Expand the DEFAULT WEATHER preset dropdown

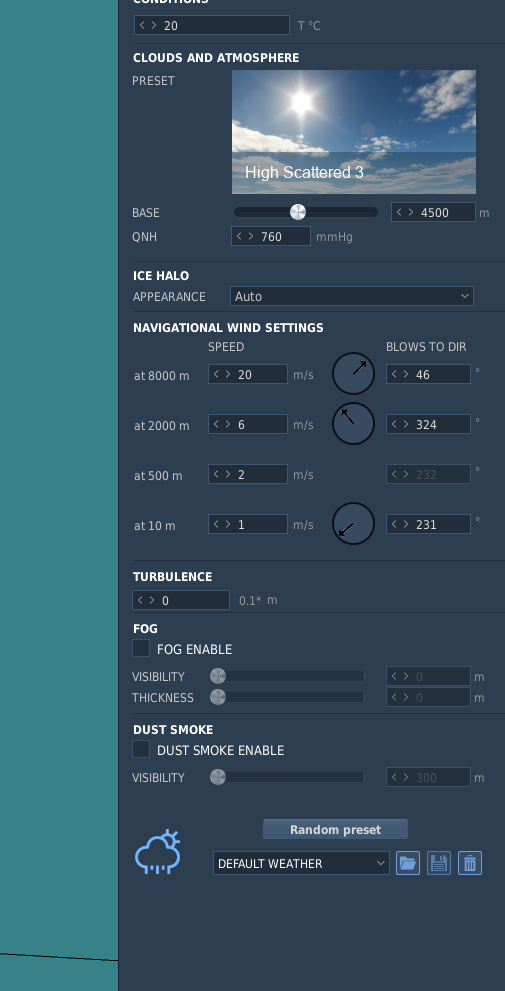pyautogui.click(x=301, y=863)
